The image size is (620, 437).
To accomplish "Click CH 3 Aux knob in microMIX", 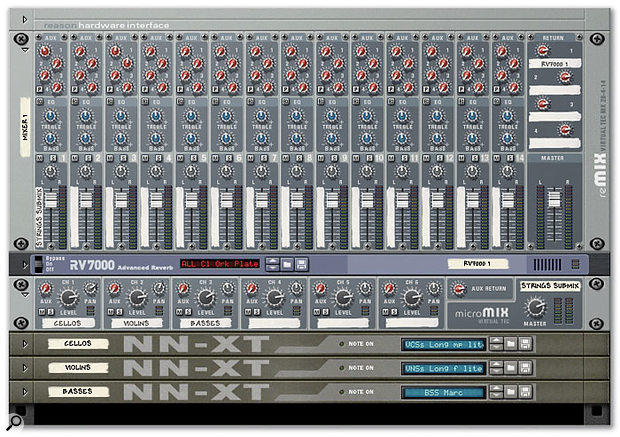I will (183, 289).
